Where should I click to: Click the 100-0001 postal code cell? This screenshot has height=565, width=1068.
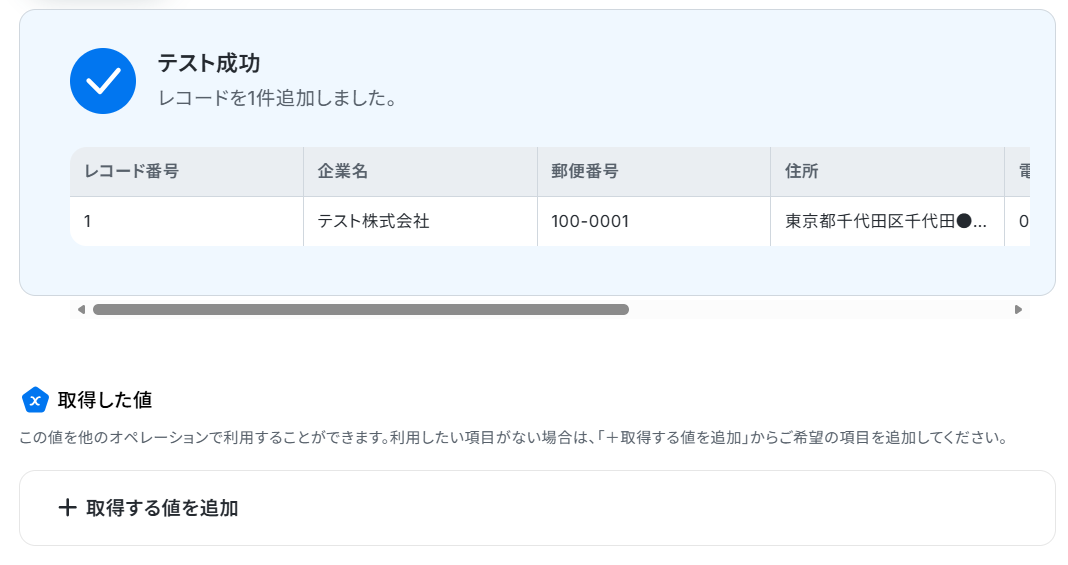pyautogui.click(x=654, y=221)
